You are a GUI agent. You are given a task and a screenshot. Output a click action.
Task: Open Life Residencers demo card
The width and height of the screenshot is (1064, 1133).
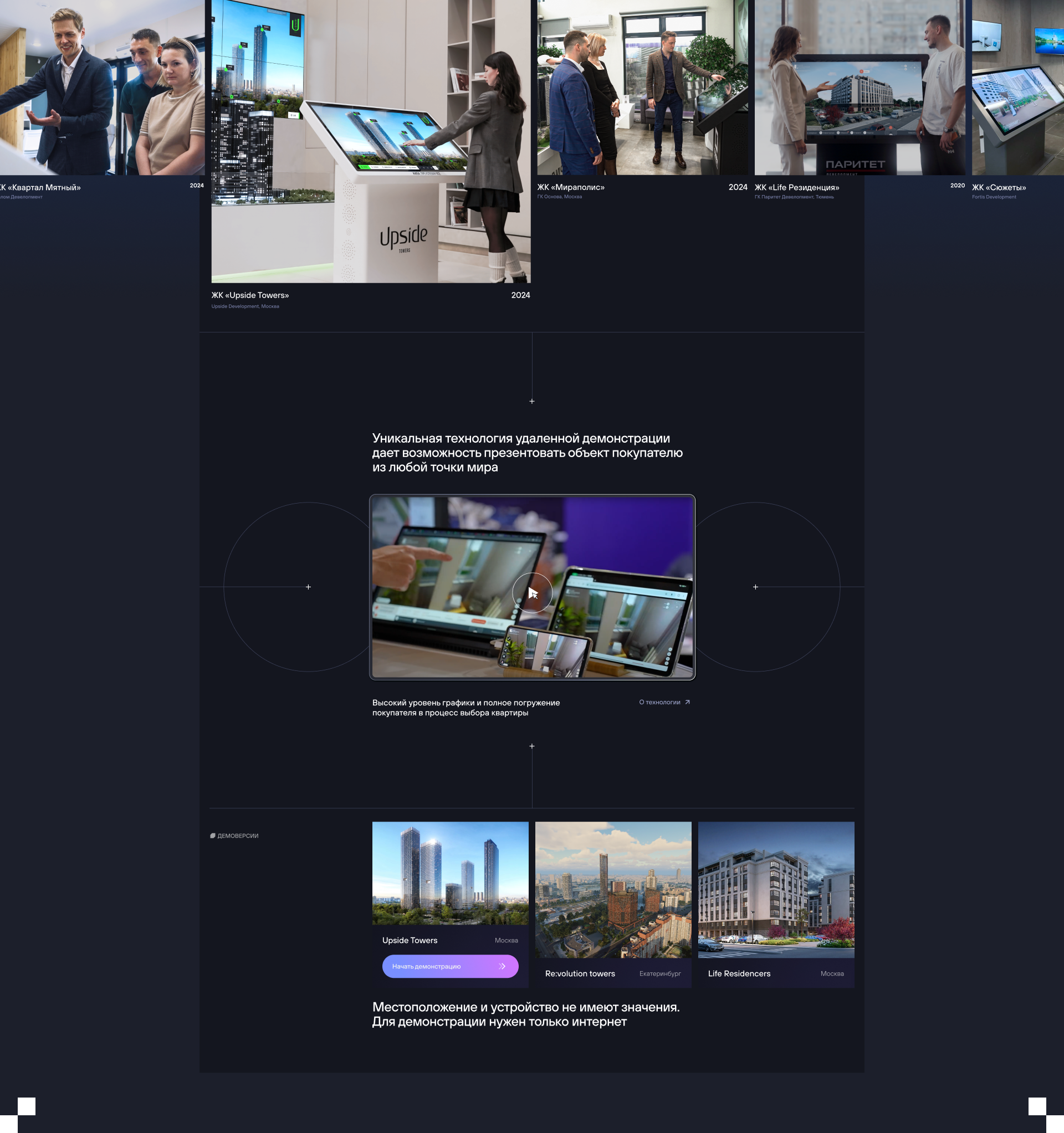point(776,889)
